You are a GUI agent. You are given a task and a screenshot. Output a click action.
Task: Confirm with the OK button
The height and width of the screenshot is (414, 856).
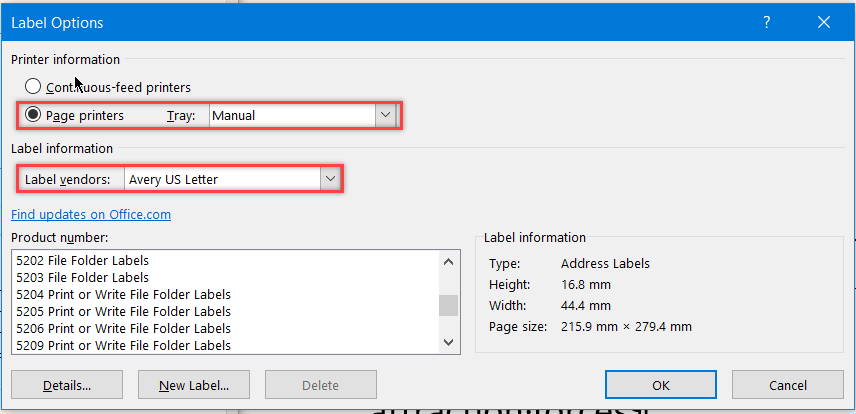[x=661, y=385]
